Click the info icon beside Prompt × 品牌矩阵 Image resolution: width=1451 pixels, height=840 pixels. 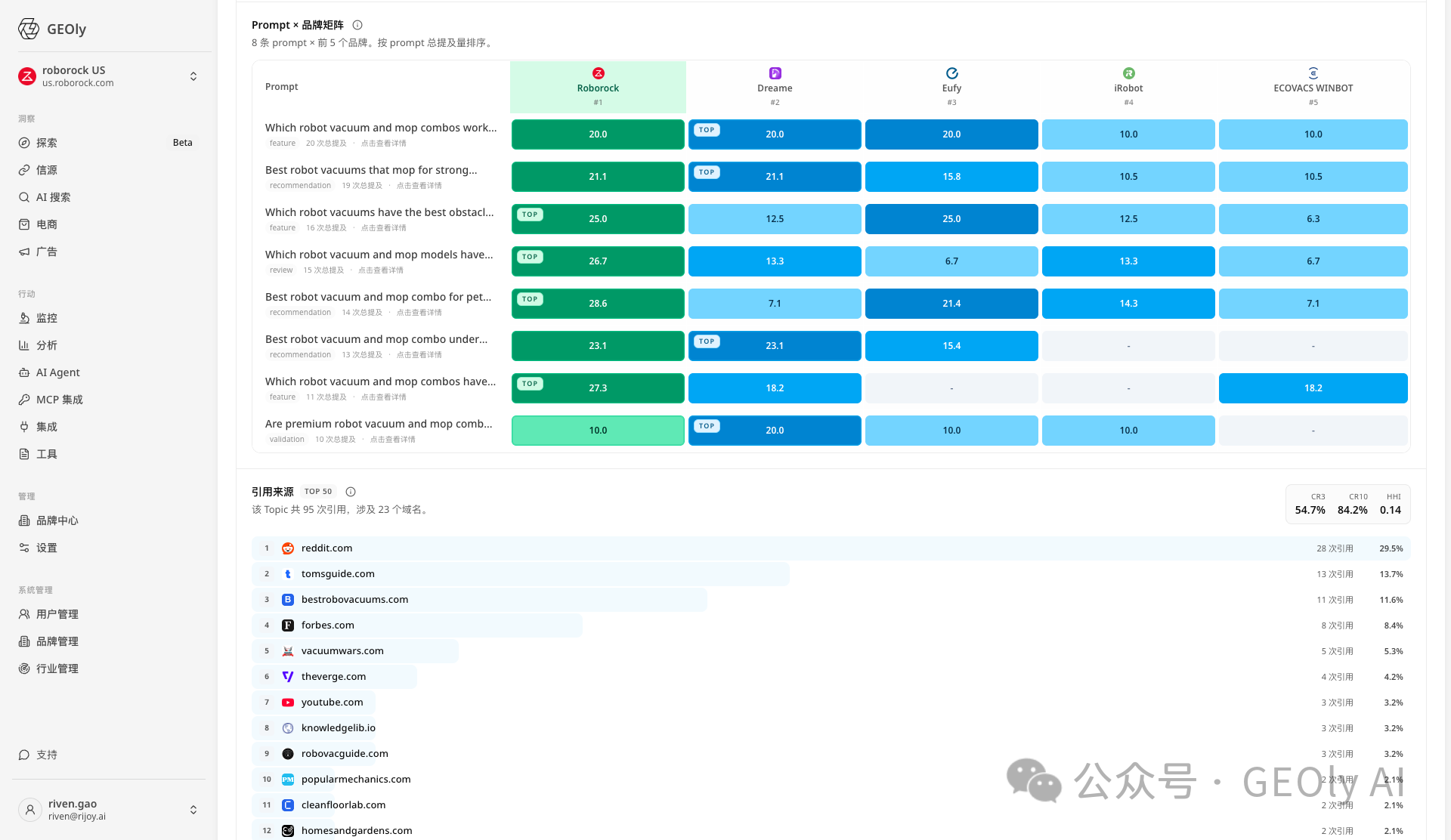tap(357, 25)
